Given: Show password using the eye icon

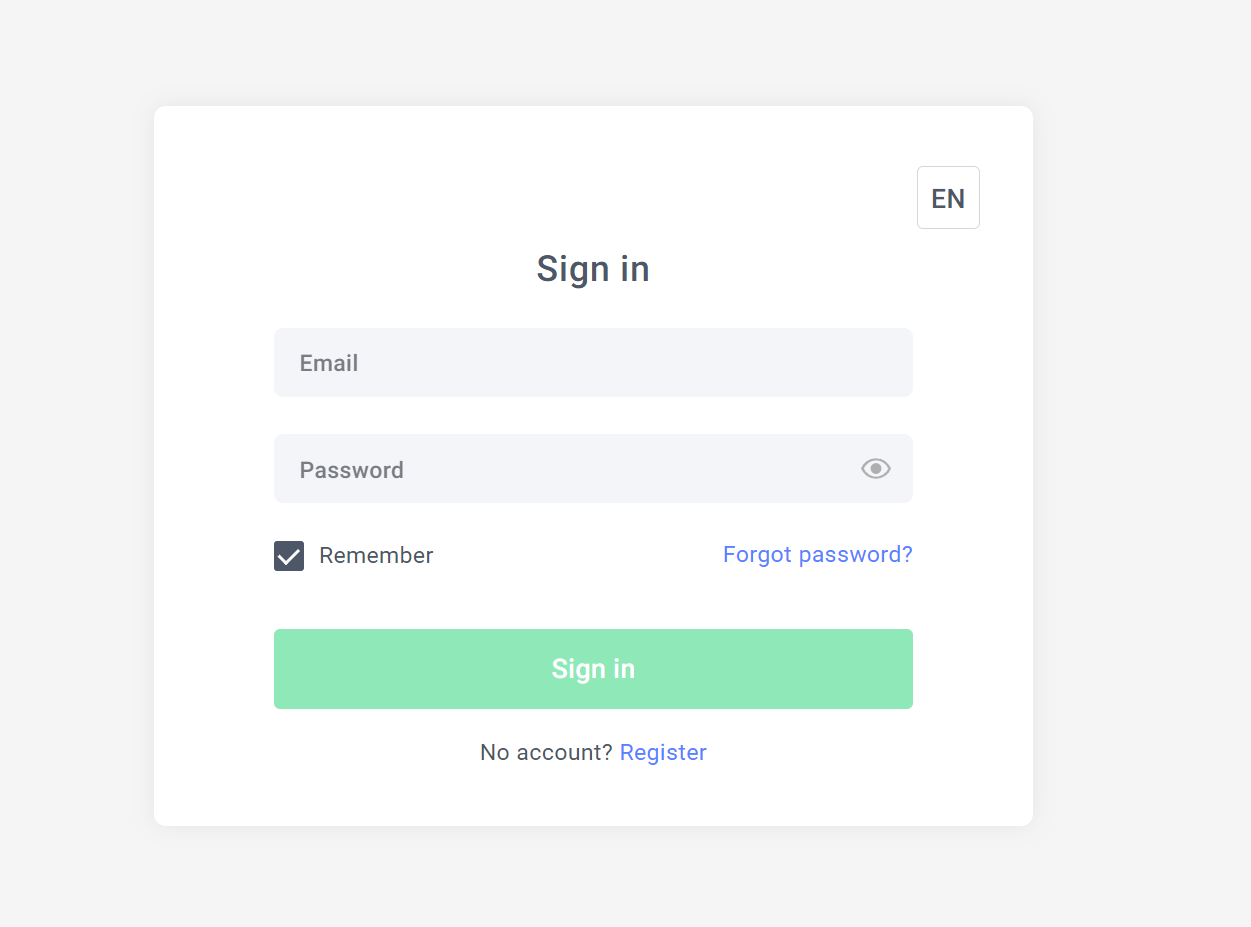Looking at the screenshot, I should tap(875, 468).
